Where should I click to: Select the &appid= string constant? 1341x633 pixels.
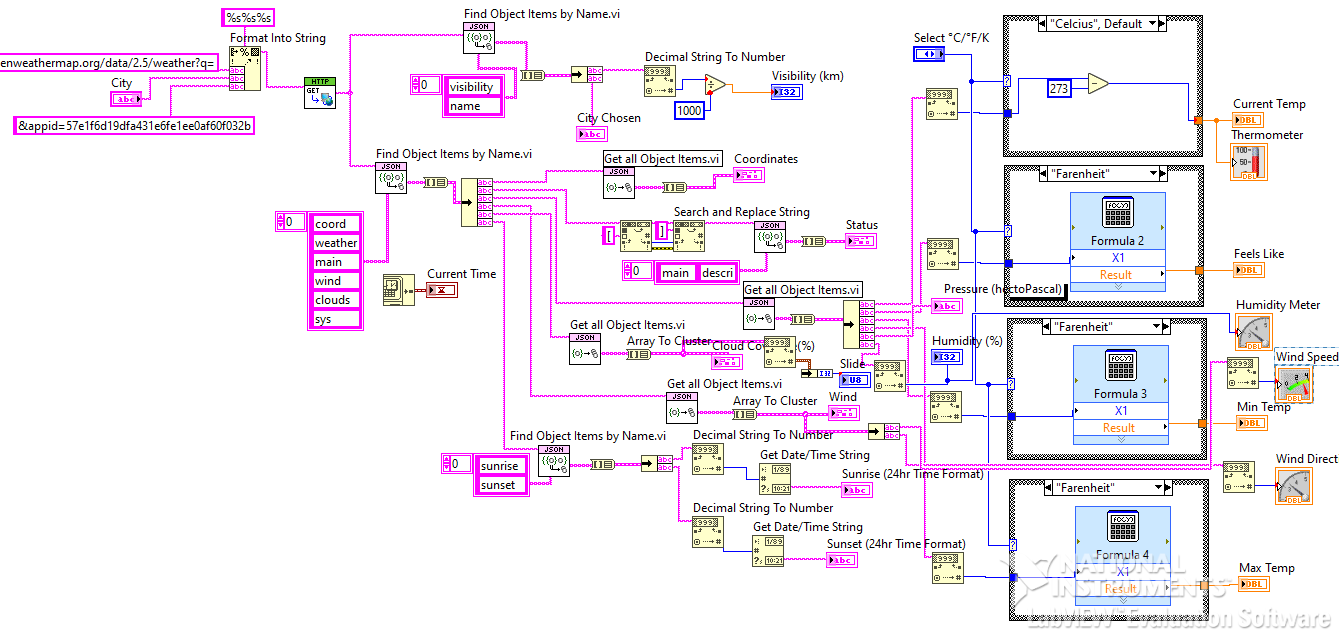pos(135,125)
